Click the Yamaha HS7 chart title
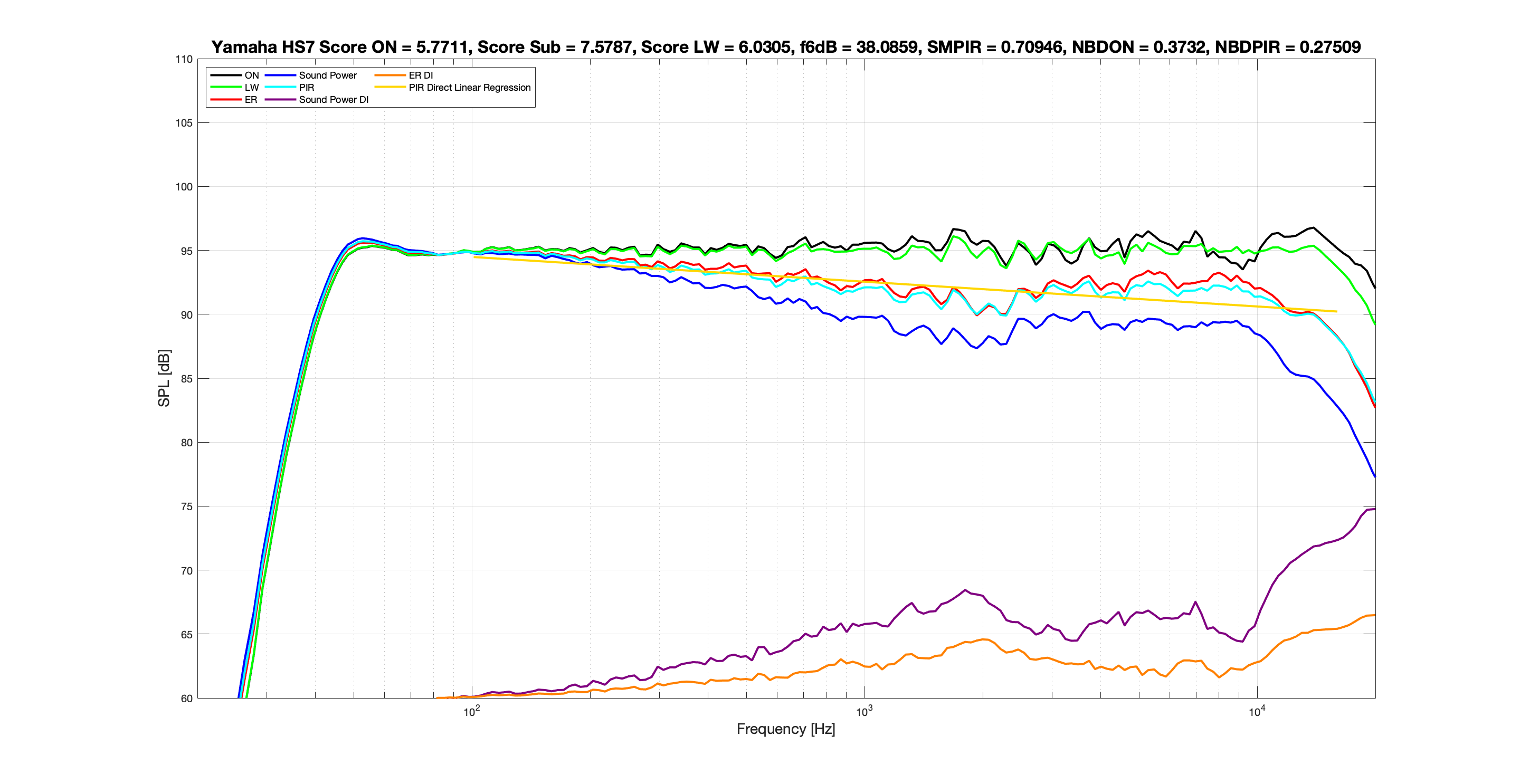The width and height of the screenshot is (1520, 784). [786, 46]
